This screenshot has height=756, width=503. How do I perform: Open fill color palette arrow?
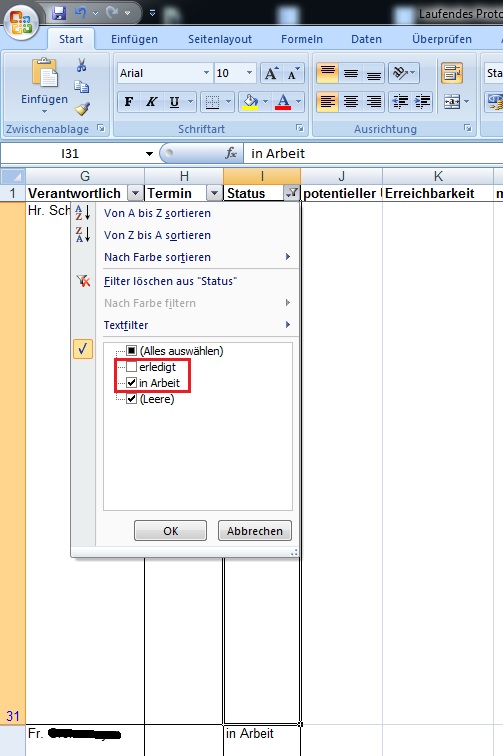coord(266,102)
